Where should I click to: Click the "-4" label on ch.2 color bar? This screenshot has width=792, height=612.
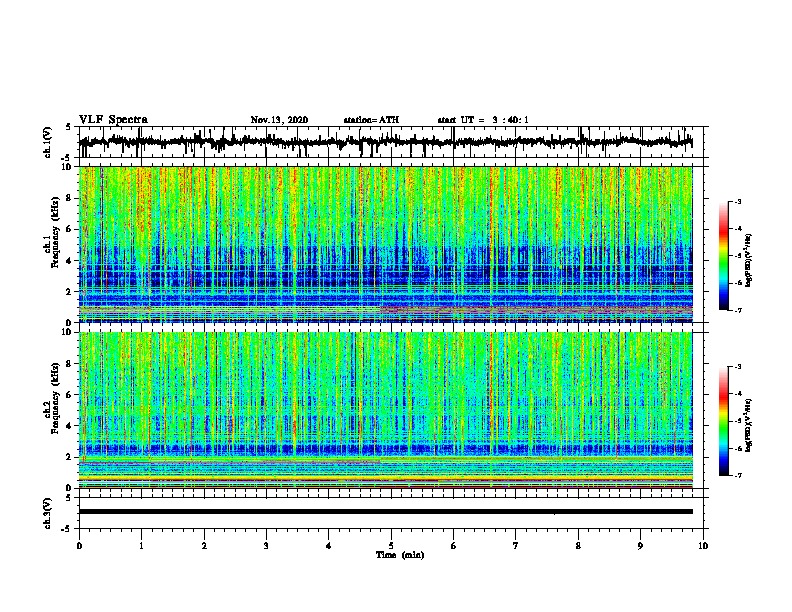click(x=738, y=394)
